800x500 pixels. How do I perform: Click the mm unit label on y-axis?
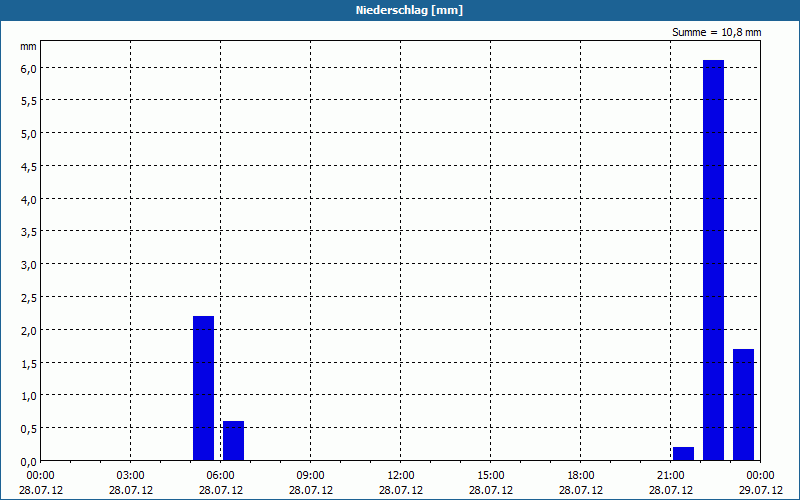[x=28, y=46]
